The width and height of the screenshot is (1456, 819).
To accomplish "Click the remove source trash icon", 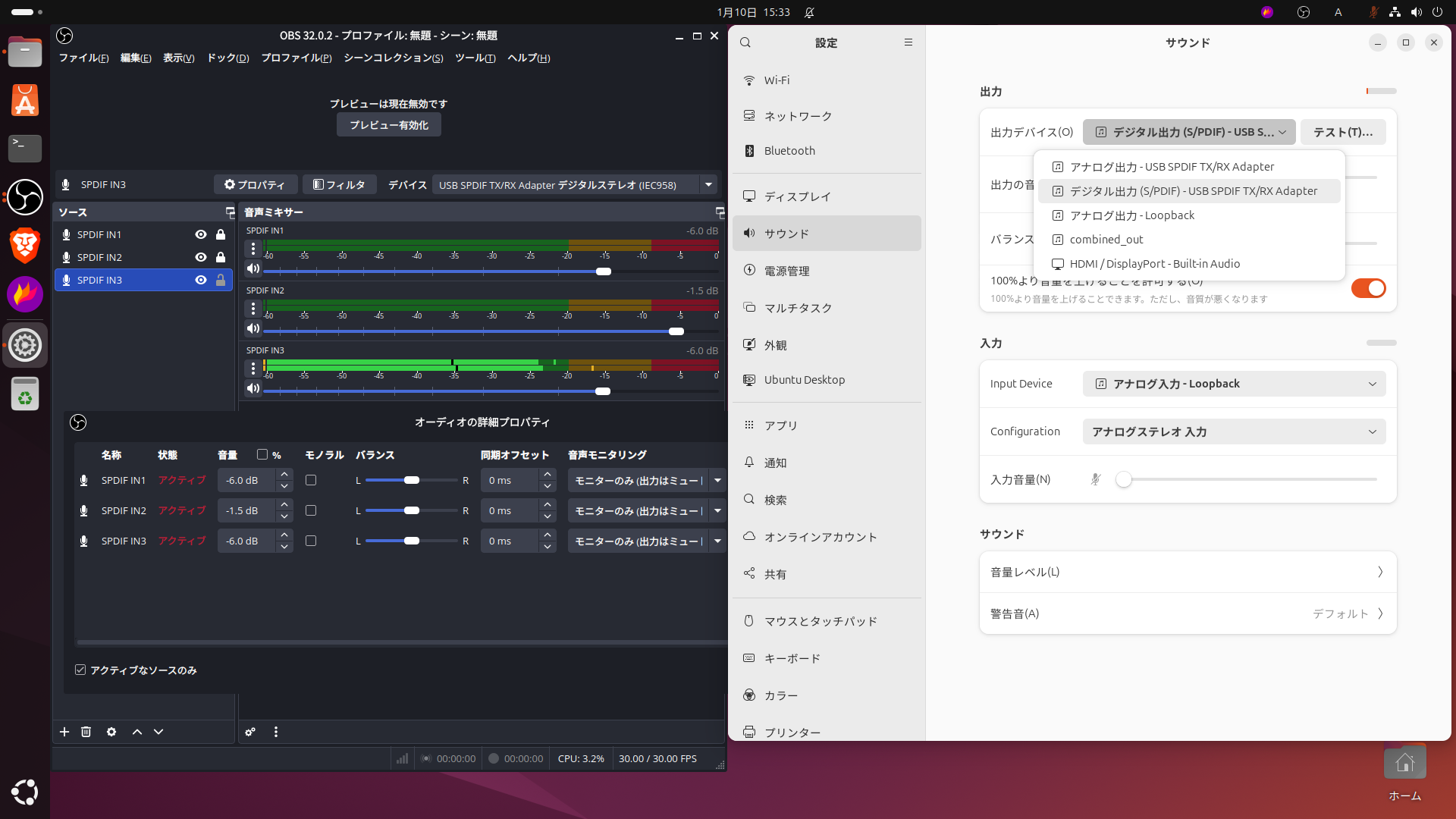I will point(86,732).
